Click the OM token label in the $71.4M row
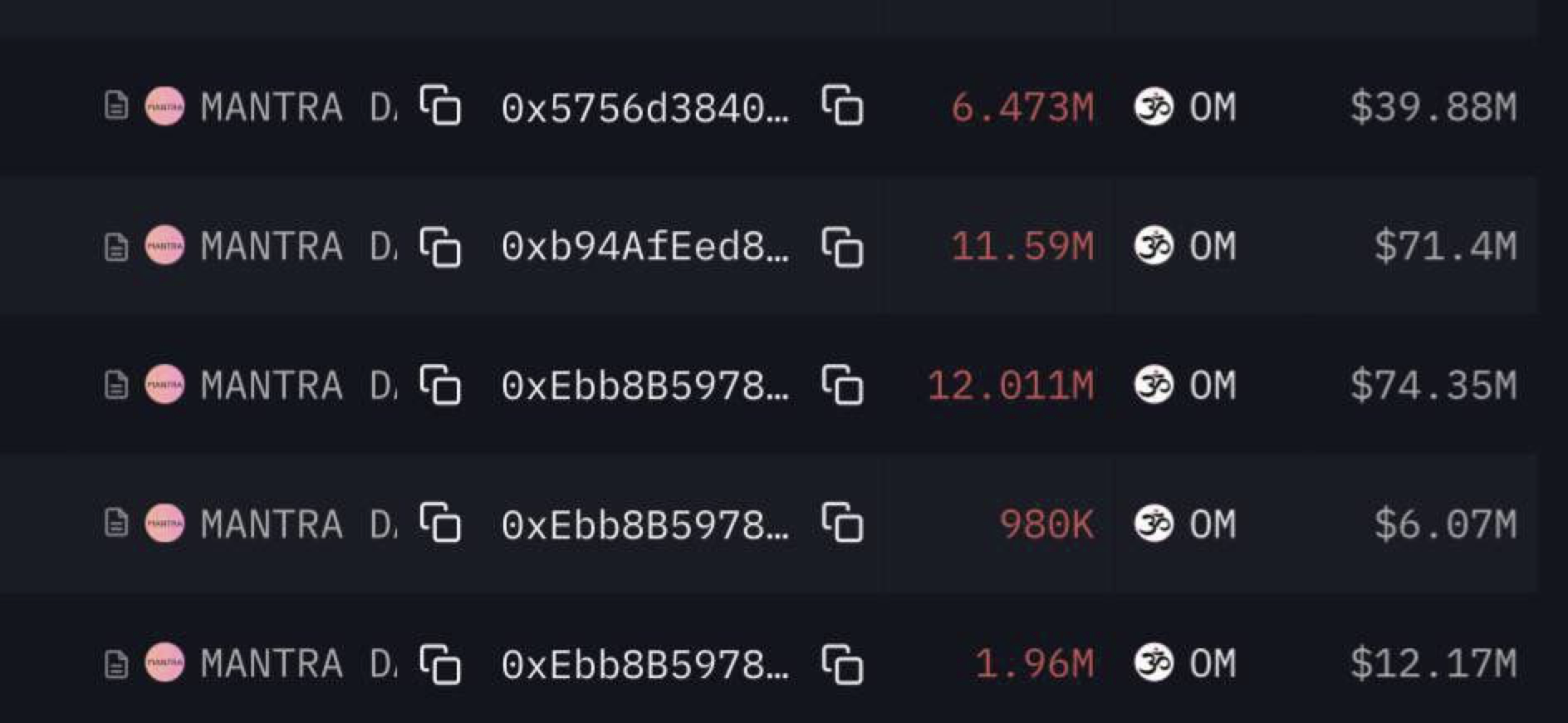This screenshot has width=1568, height=723. click(x=1213, y=247)
